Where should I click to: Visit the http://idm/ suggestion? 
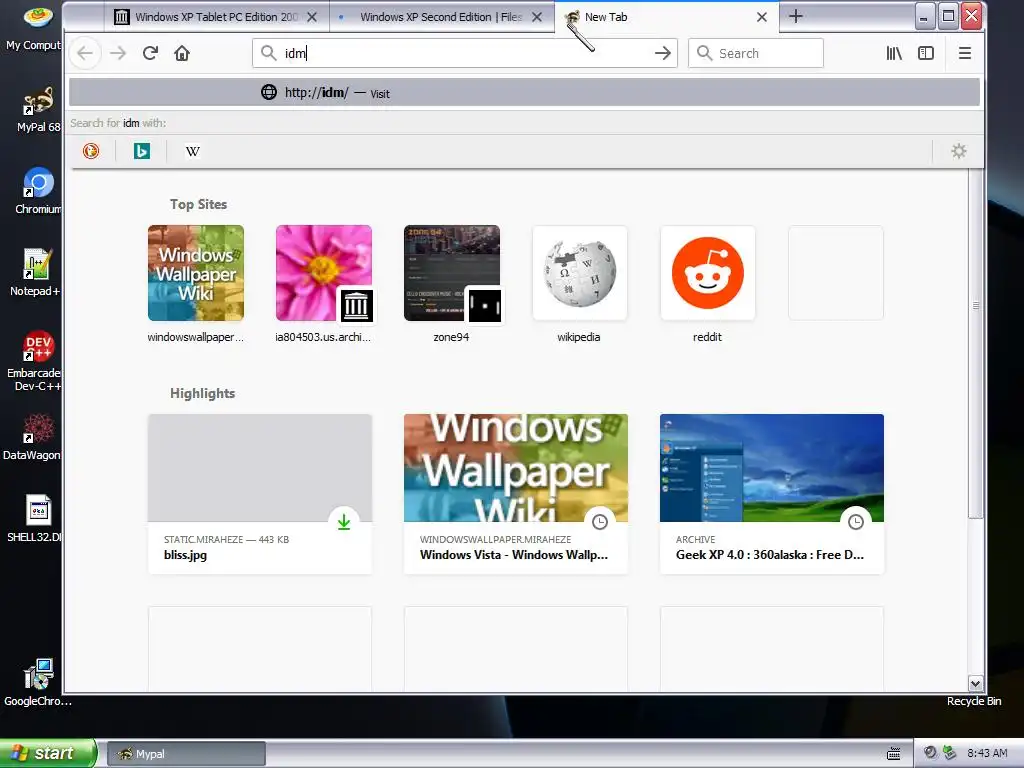click(x=524, y=93)
